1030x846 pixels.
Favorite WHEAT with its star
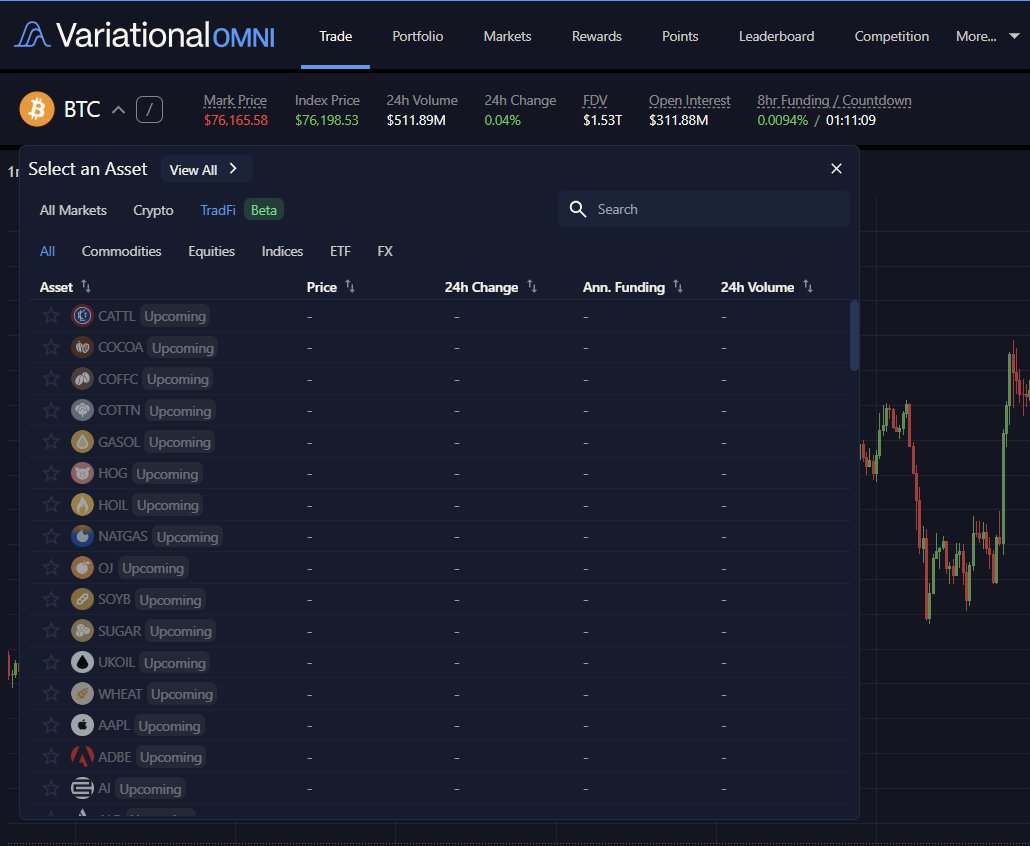[51, 694]
